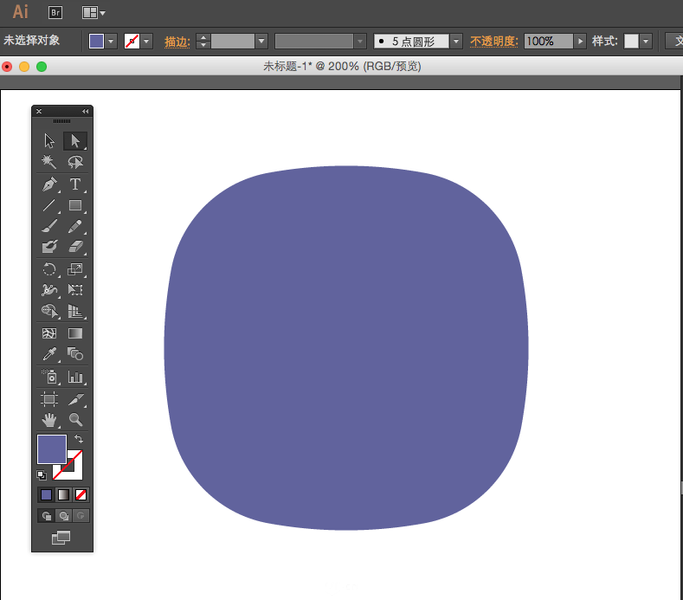This screenshot has height=600, width=683.
Task: Click the purple Fill box in the Tools panel
Action: (52, 449)
